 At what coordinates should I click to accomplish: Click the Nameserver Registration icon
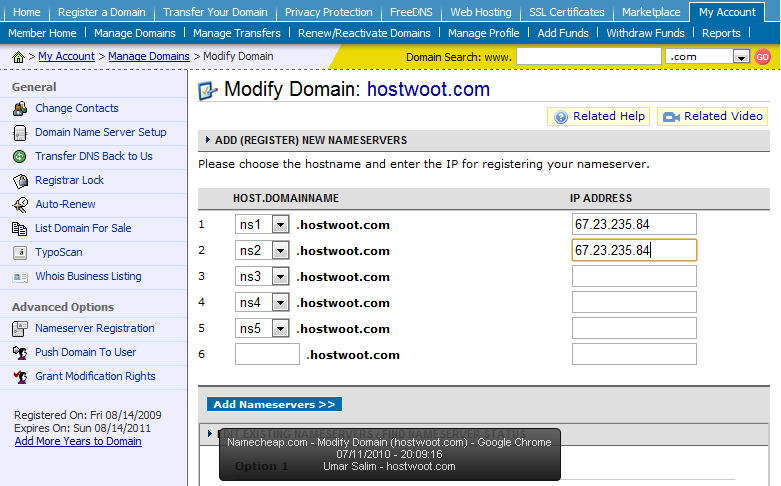click(x=20, y=329)
